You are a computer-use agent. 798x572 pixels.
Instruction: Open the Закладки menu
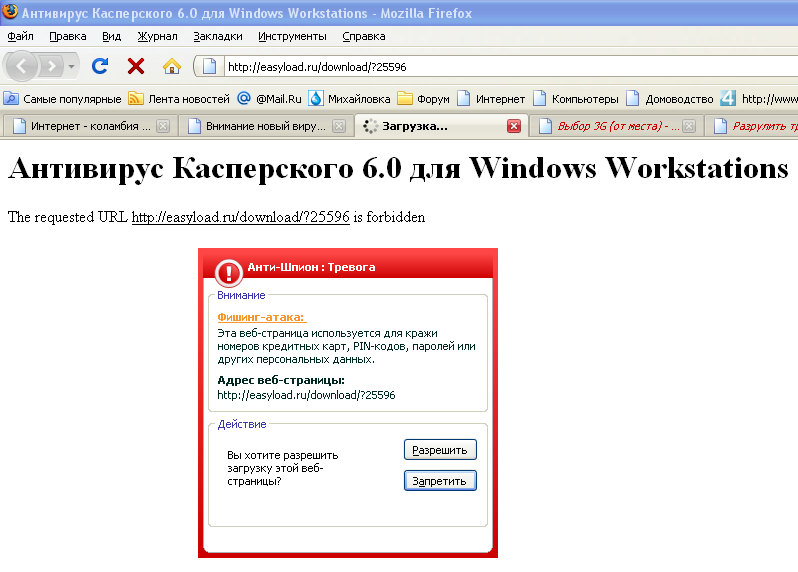click(x=218, y=36)
